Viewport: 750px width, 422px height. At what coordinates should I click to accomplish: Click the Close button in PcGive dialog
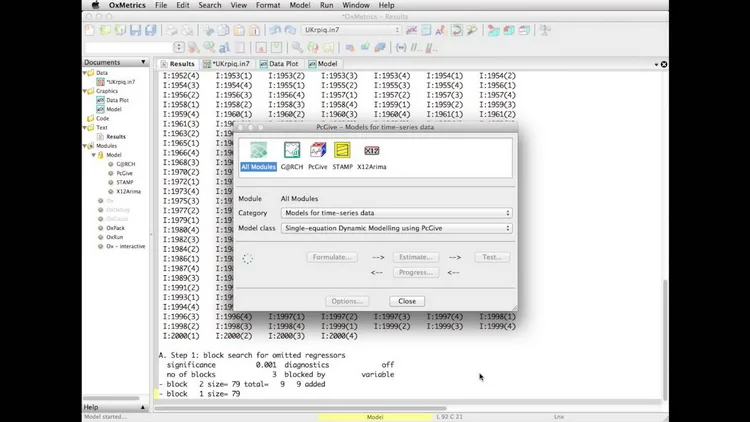tap(407, 301)
